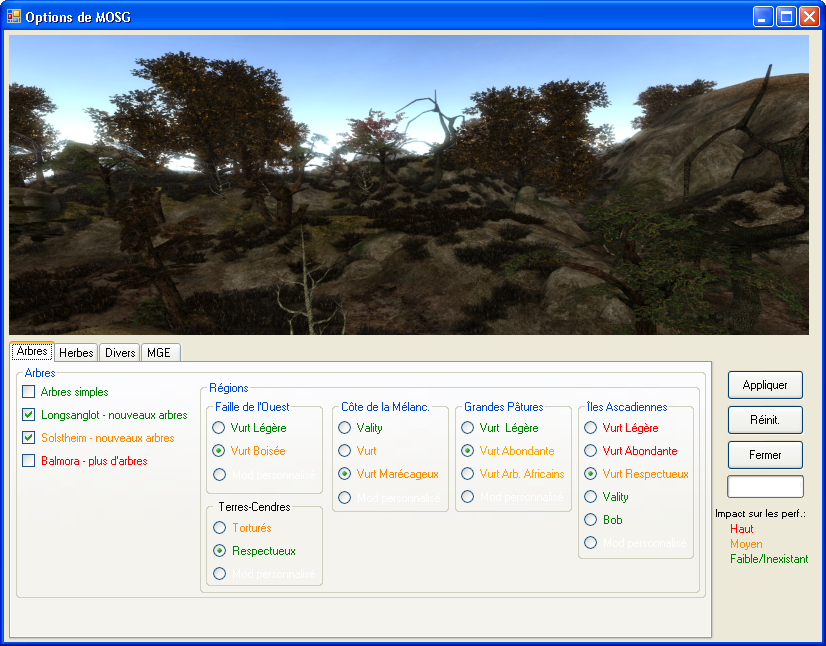This screenshot has height=646, width=826.
Task: Select Vurt Boisée radio button
Action: (219, 451)
